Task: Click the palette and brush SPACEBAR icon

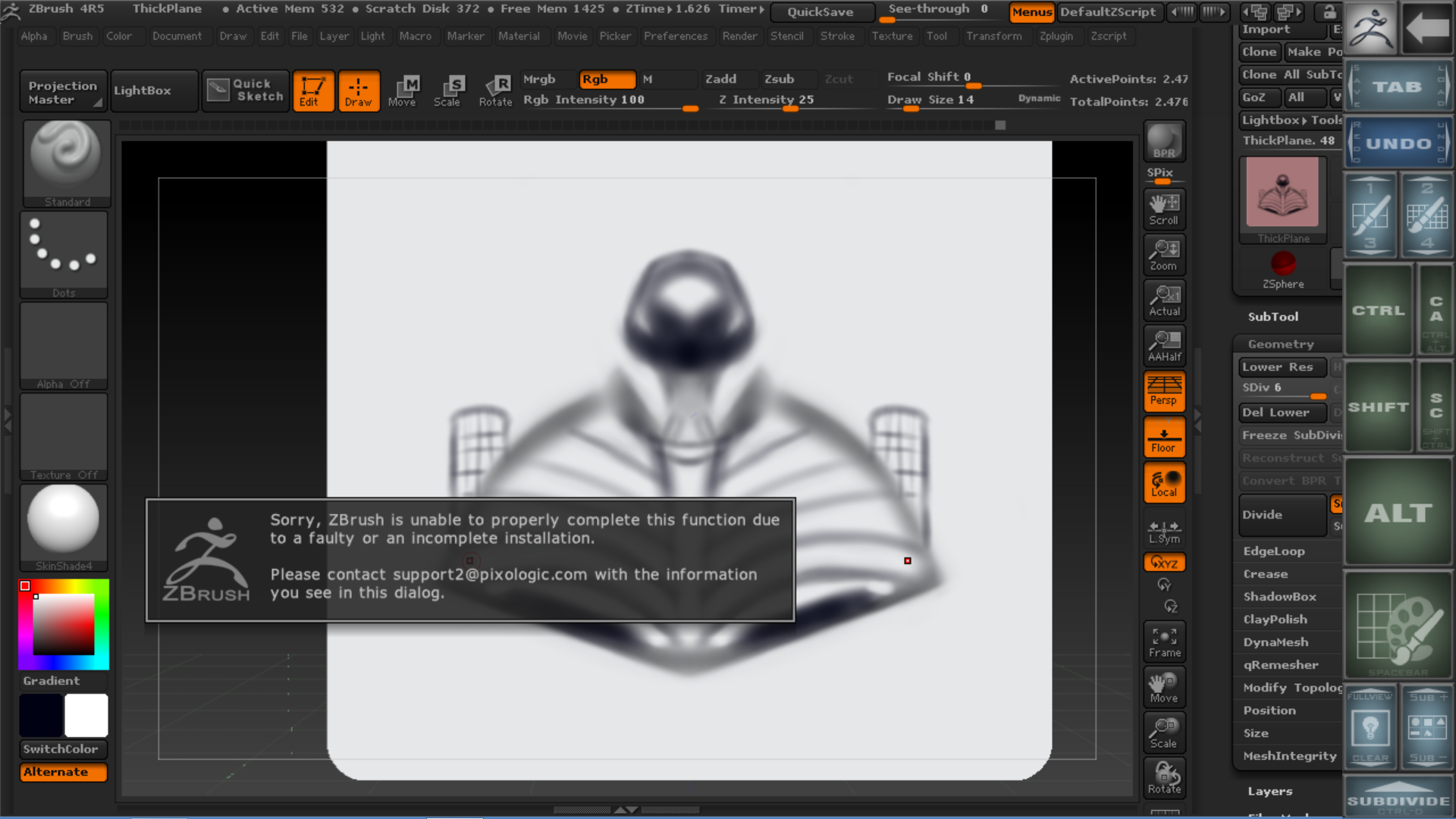Action: click(1398, 625)
